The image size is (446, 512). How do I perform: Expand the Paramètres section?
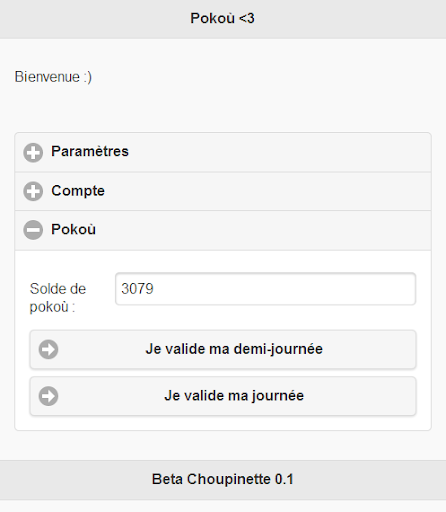pyautogui.click(x=223, y=152)
